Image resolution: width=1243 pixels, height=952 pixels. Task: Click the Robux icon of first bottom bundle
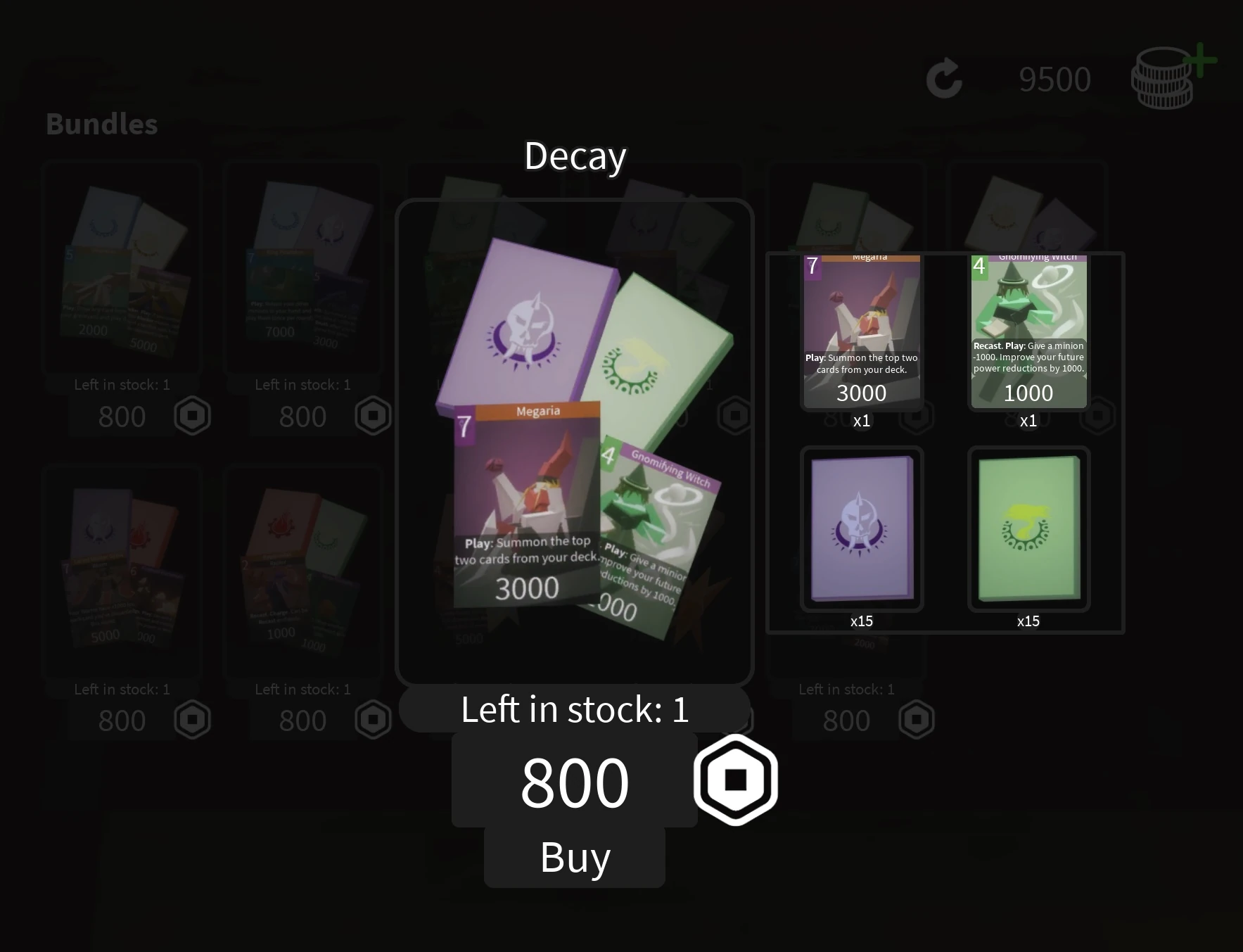pos(193,720)
